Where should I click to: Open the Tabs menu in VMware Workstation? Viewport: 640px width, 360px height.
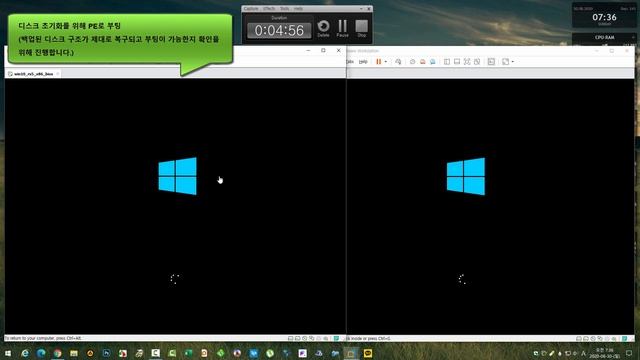[x=350, y=62]
